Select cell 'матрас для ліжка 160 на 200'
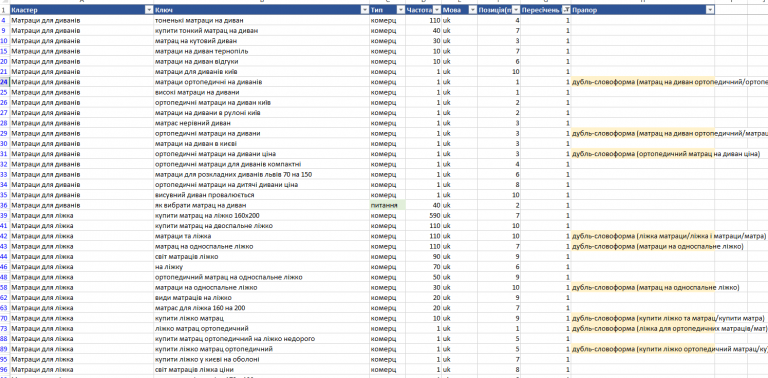The image size is (768, 378). [x=261, y=308]
